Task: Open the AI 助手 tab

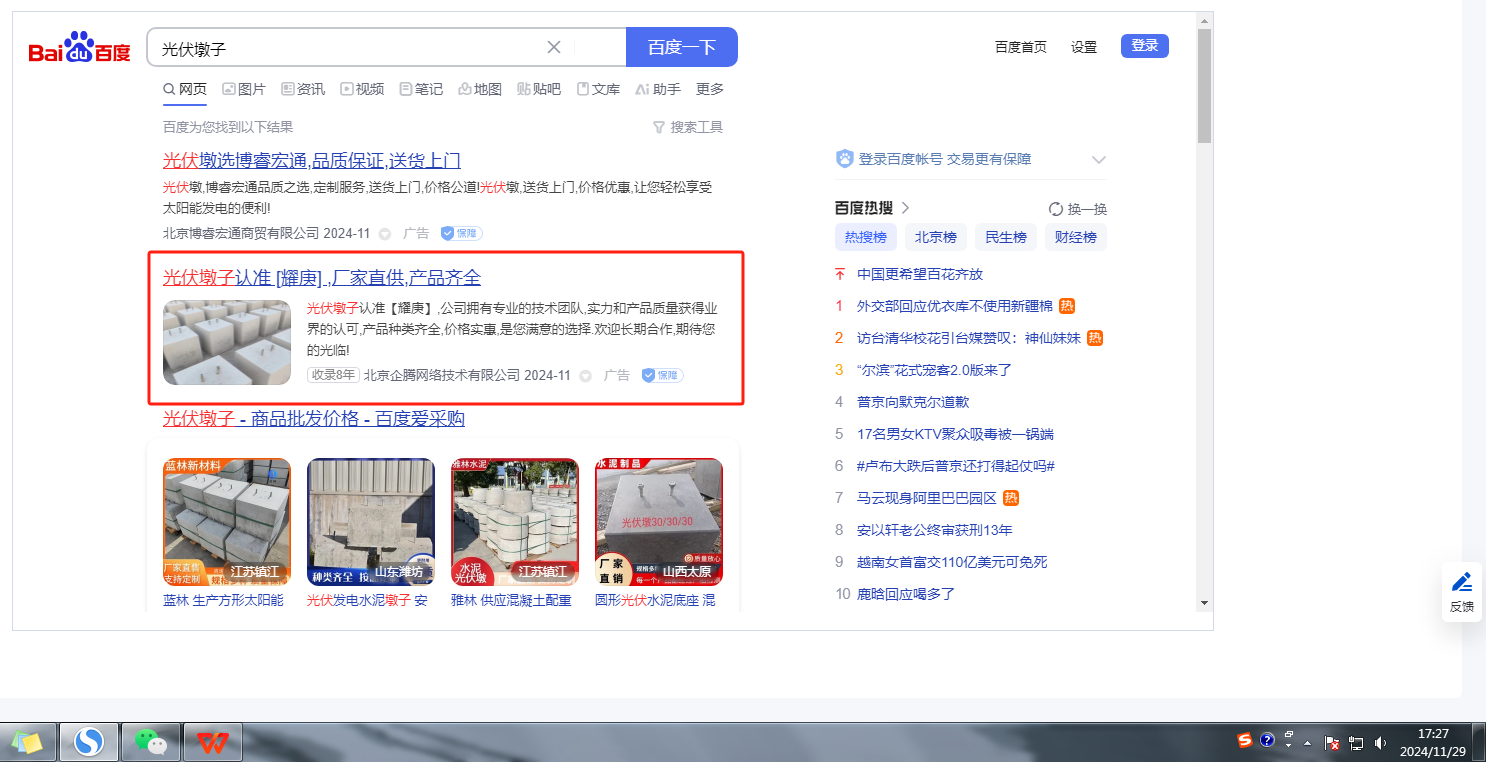Action: 658,89
